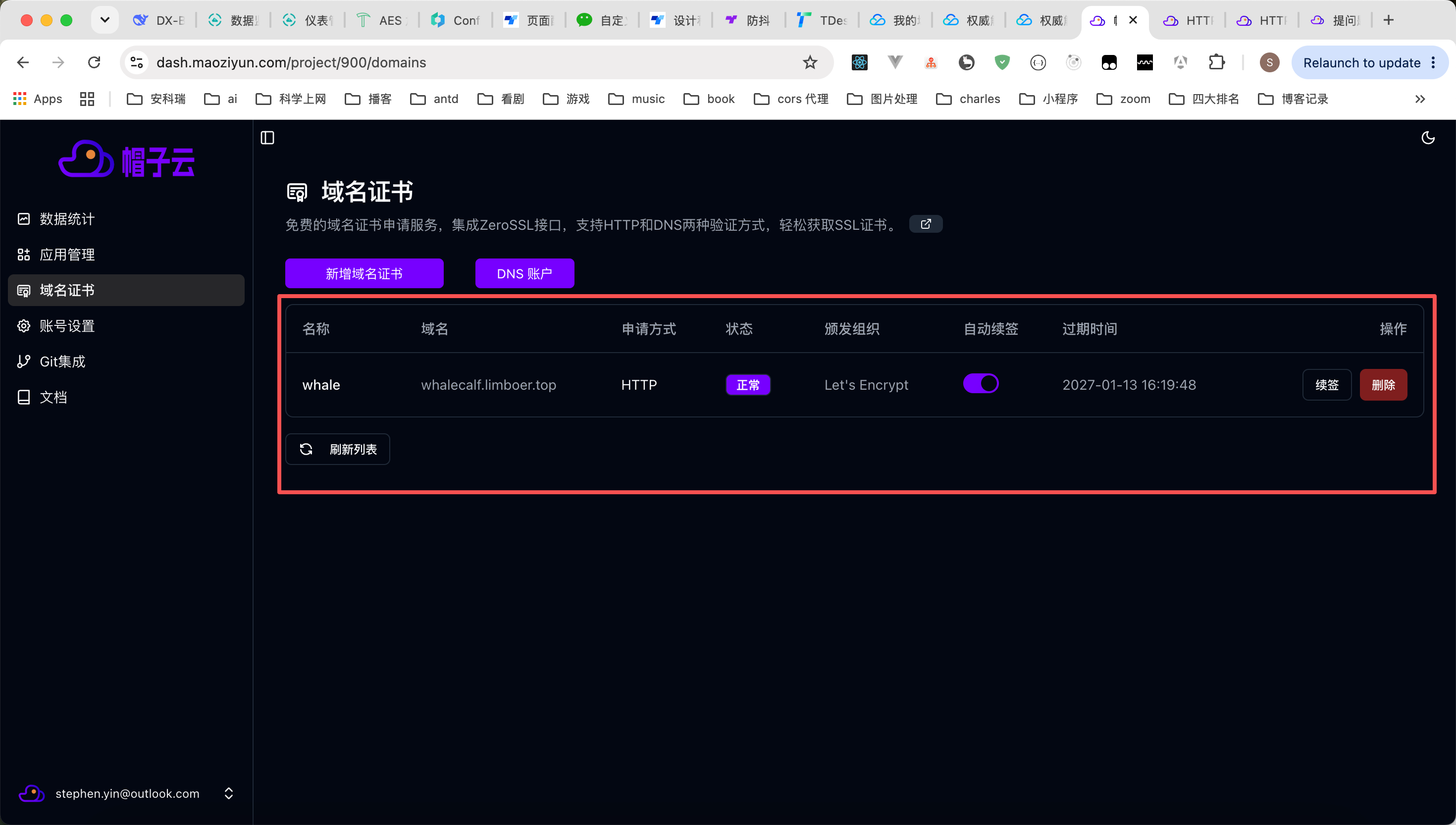Image resolution: width=1456 pixels, height=825 pixels.
Task: Open Chrome menu three dots
Action: (1433, 62)
